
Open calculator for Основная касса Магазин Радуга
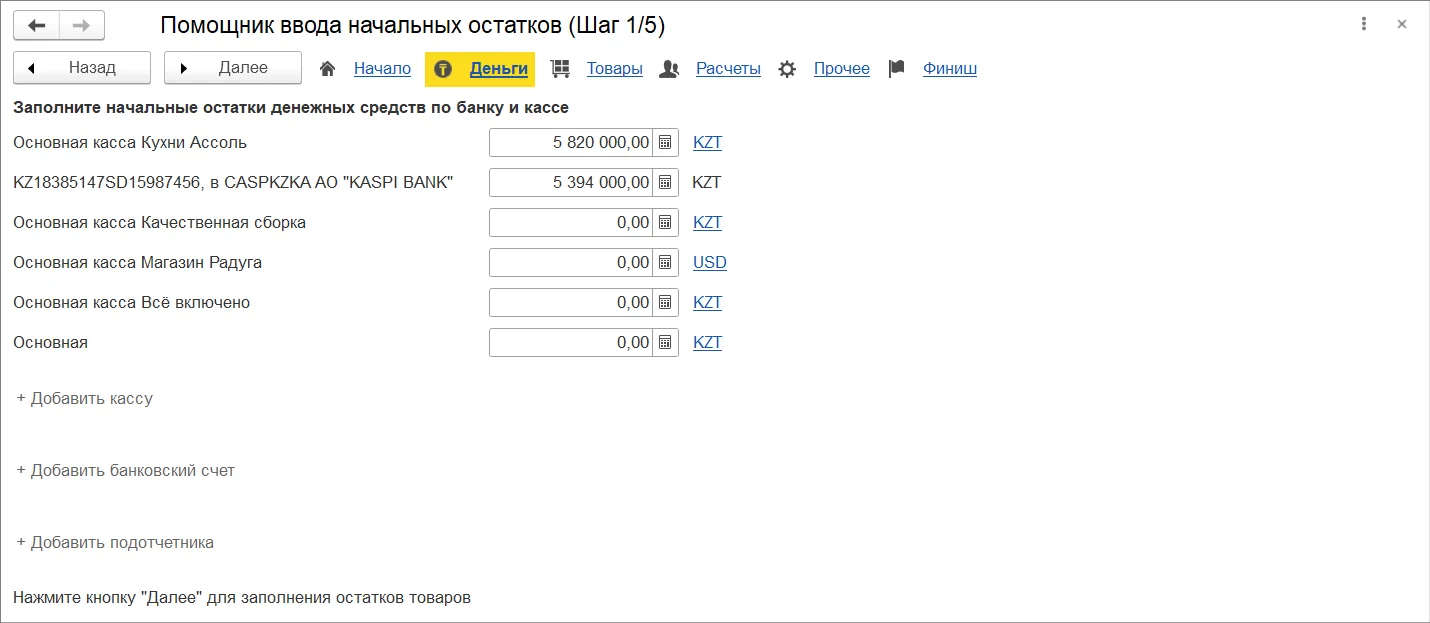pyautogui.click(x=665, y=263)
